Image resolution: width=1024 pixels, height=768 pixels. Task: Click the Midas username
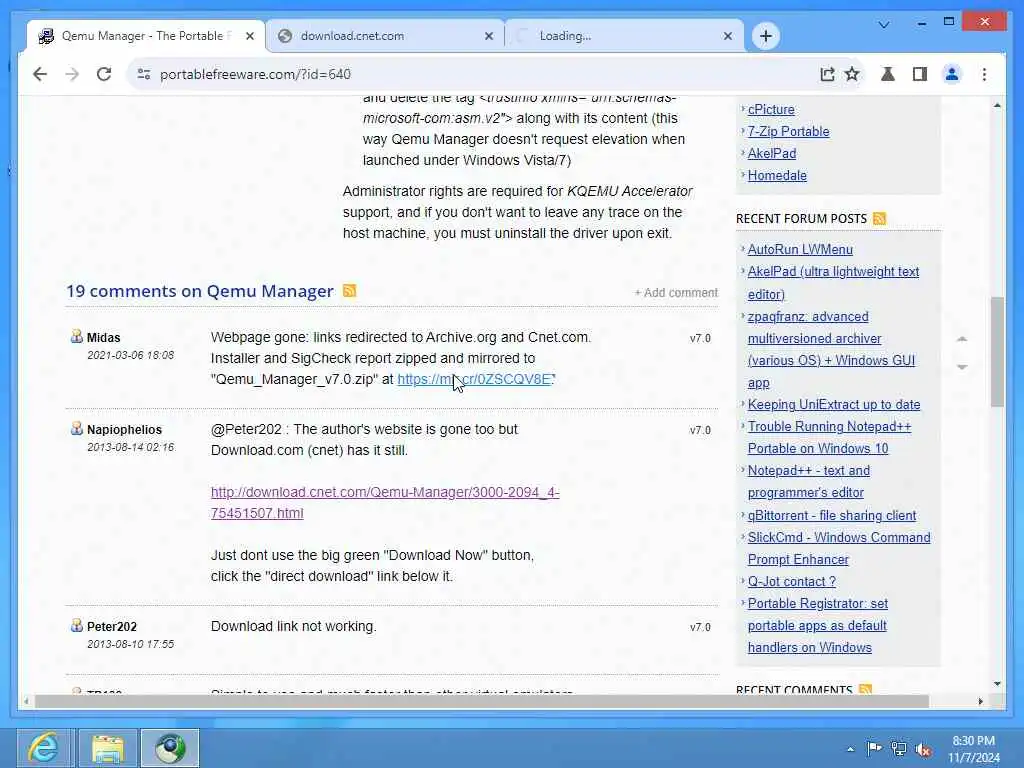[103, 338]
